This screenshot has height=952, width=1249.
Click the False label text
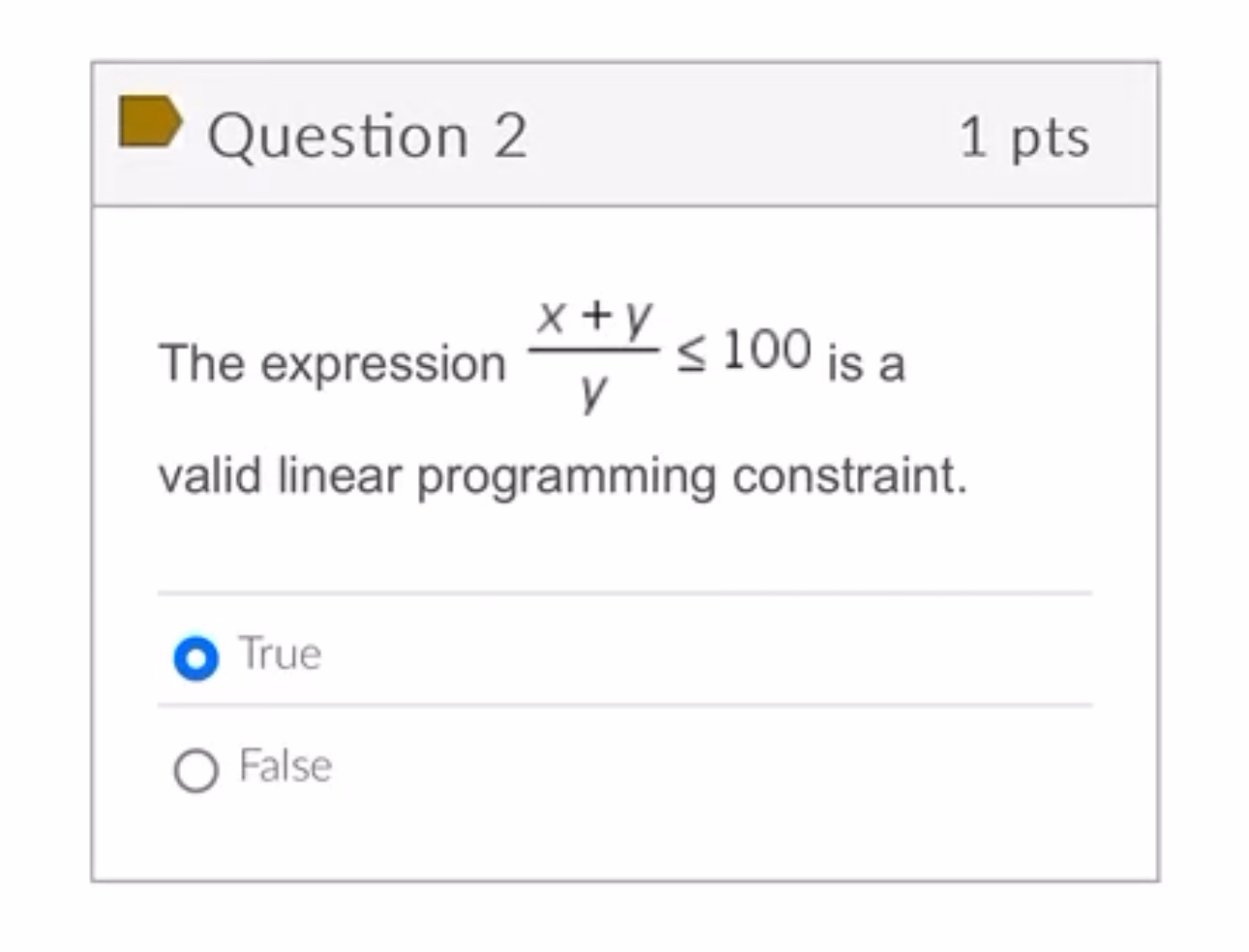click(284, 766)
